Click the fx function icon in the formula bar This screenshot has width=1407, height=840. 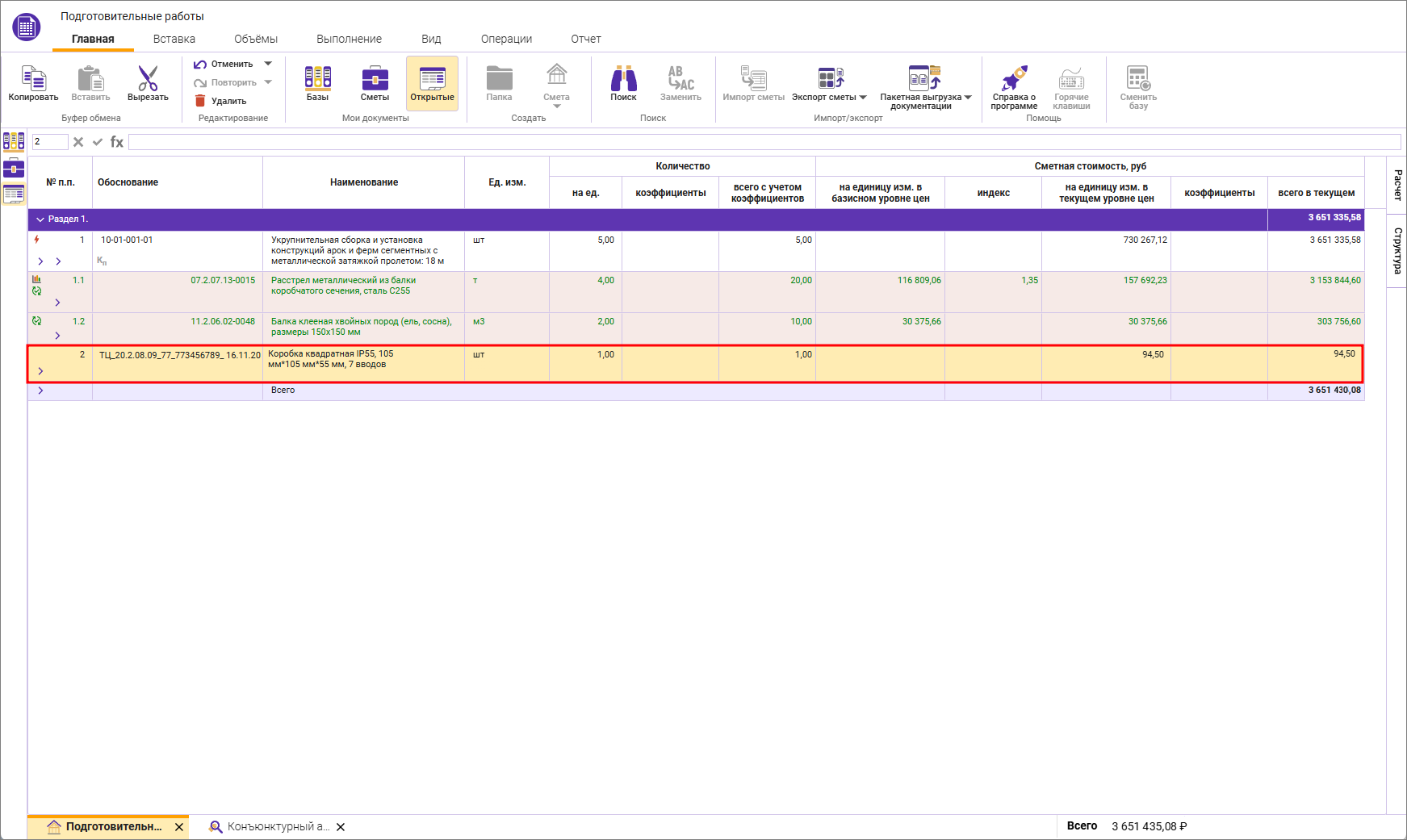tap(117, 142)
